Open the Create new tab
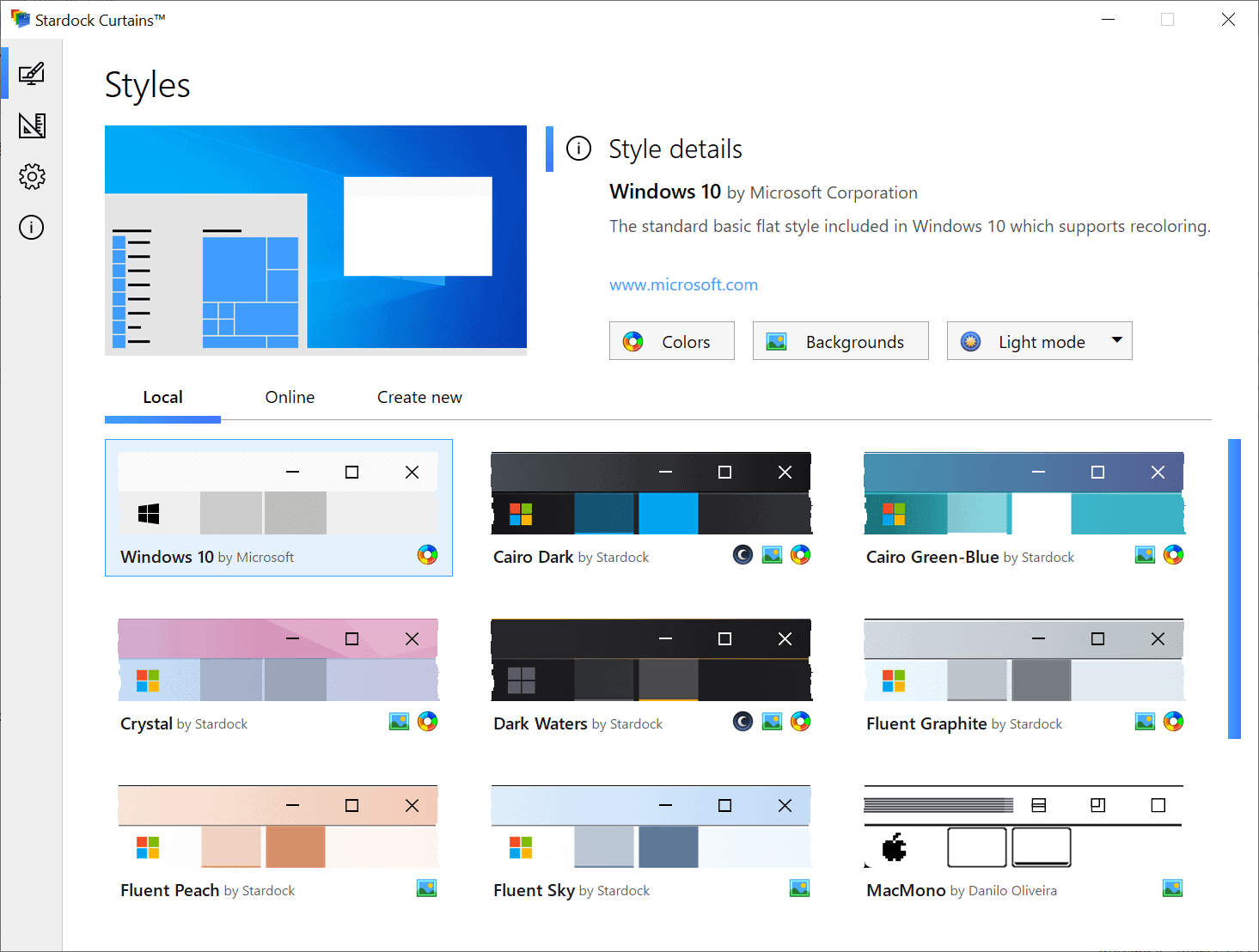The height and width of the screenshot is (952, 1259). [419, 397]
